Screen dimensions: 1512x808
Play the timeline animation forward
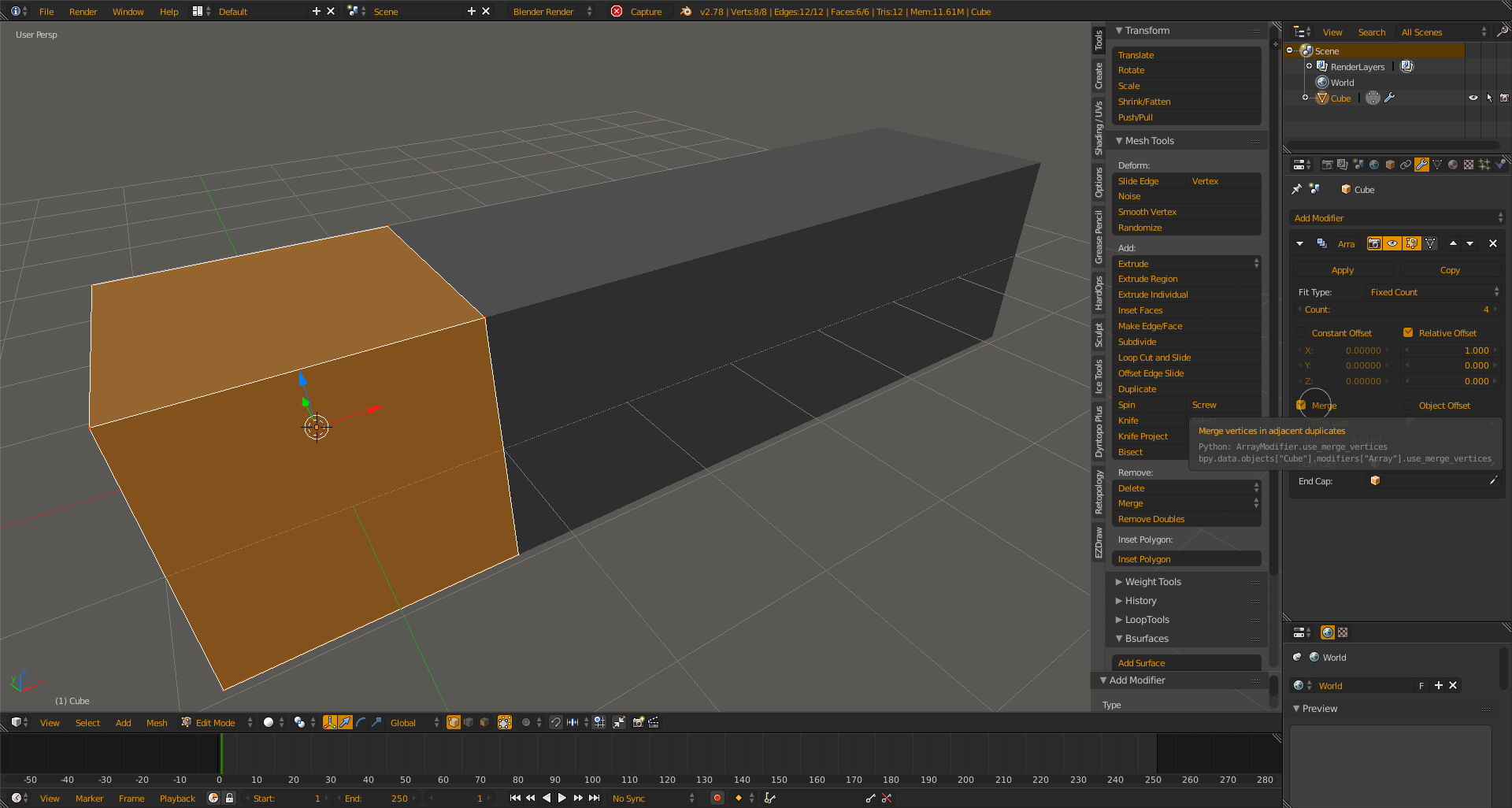pyautogui.click(x=562, y=798)
